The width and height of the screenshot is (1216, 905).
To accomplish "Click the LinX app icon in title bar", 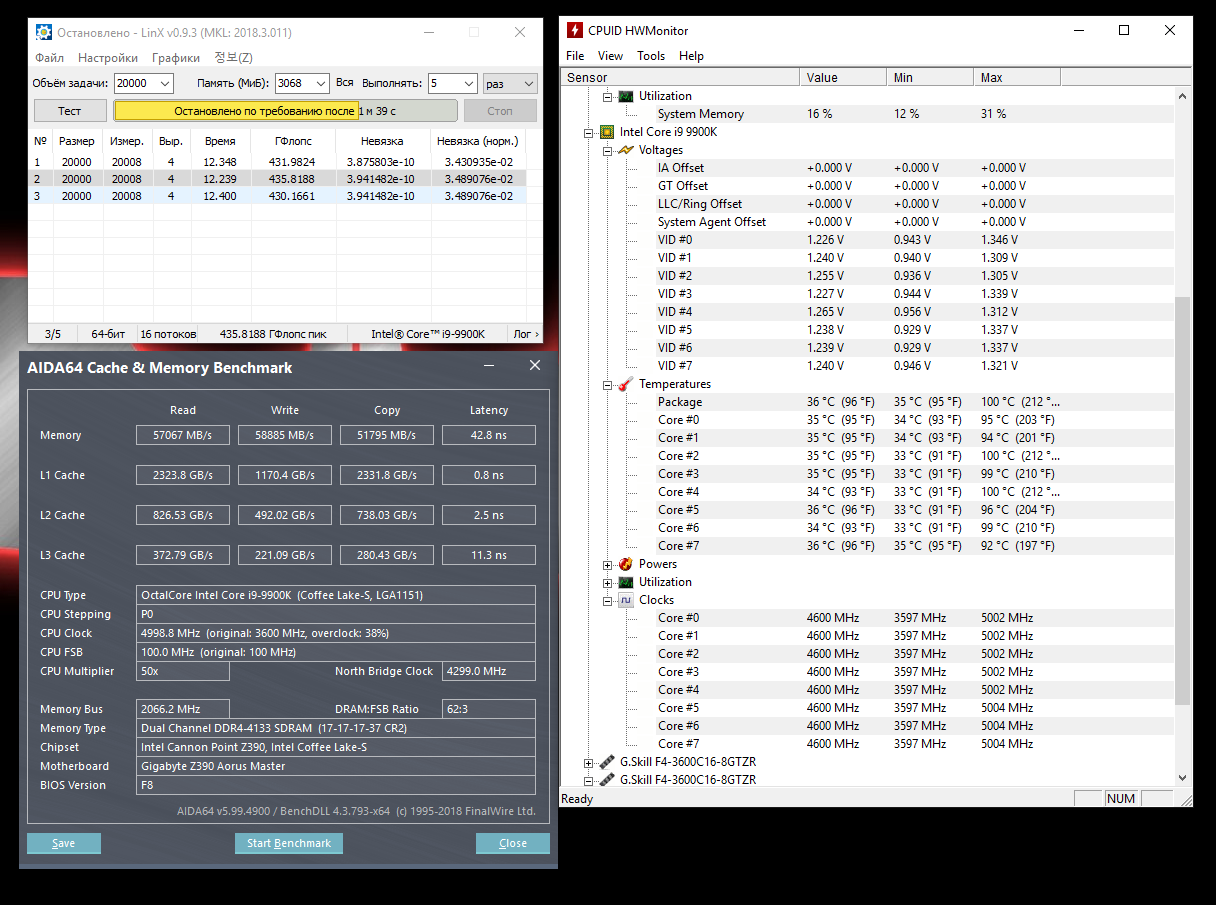I will (x=44, y=32).
